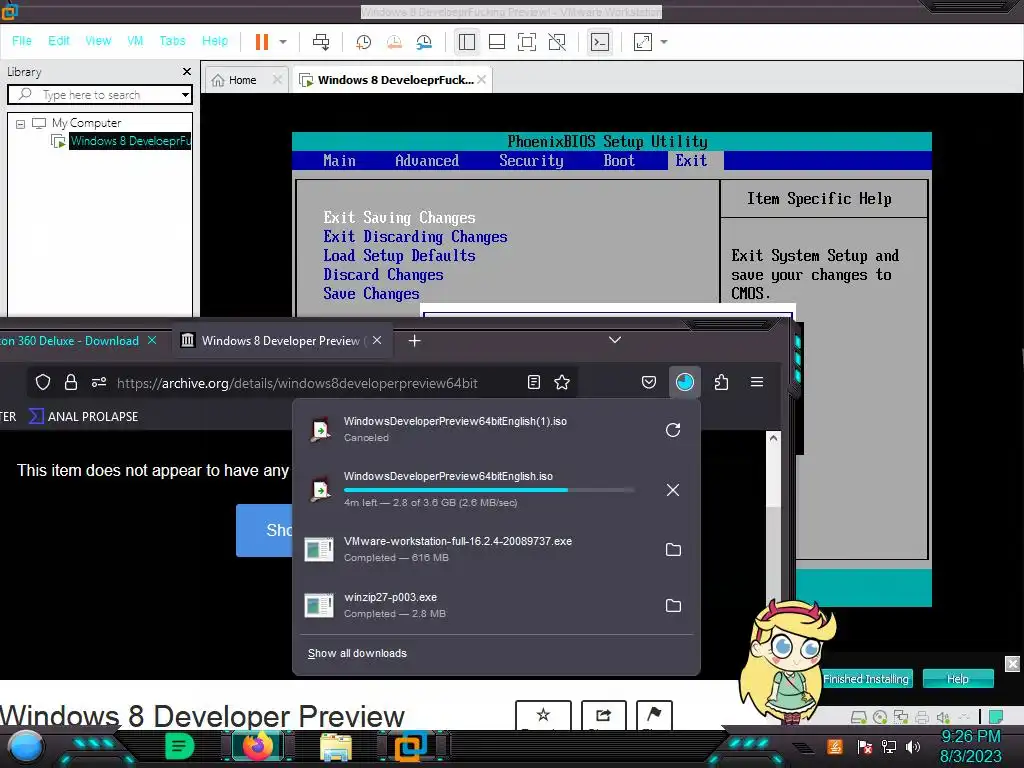Open a new Firefox tab

click(x=414, y=340)
